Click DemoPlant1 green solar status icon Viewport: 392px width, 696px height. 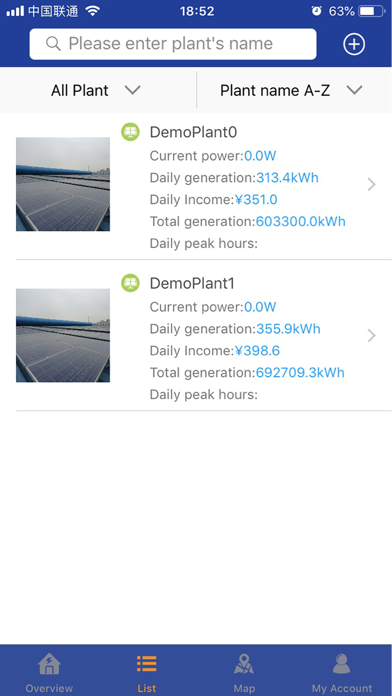point(130,283)
